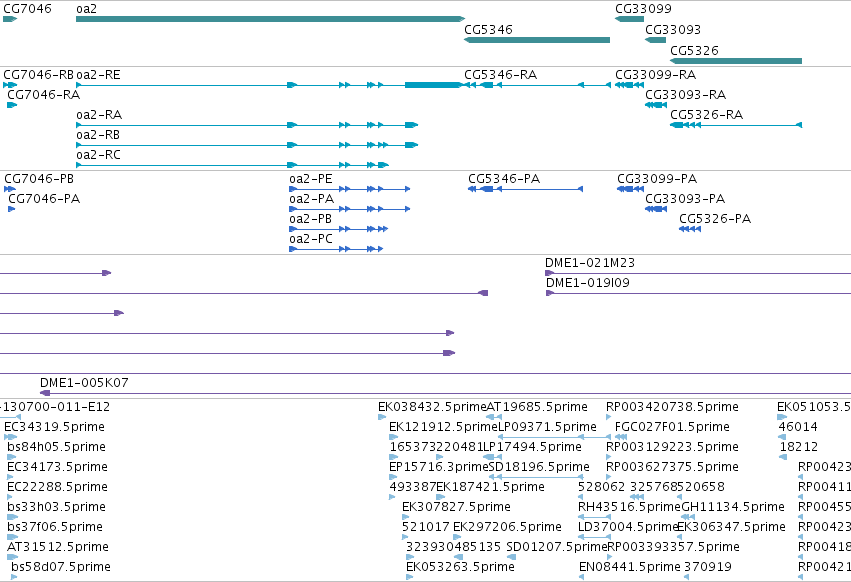Click EST EK306347.5prime

coord(732,527)
